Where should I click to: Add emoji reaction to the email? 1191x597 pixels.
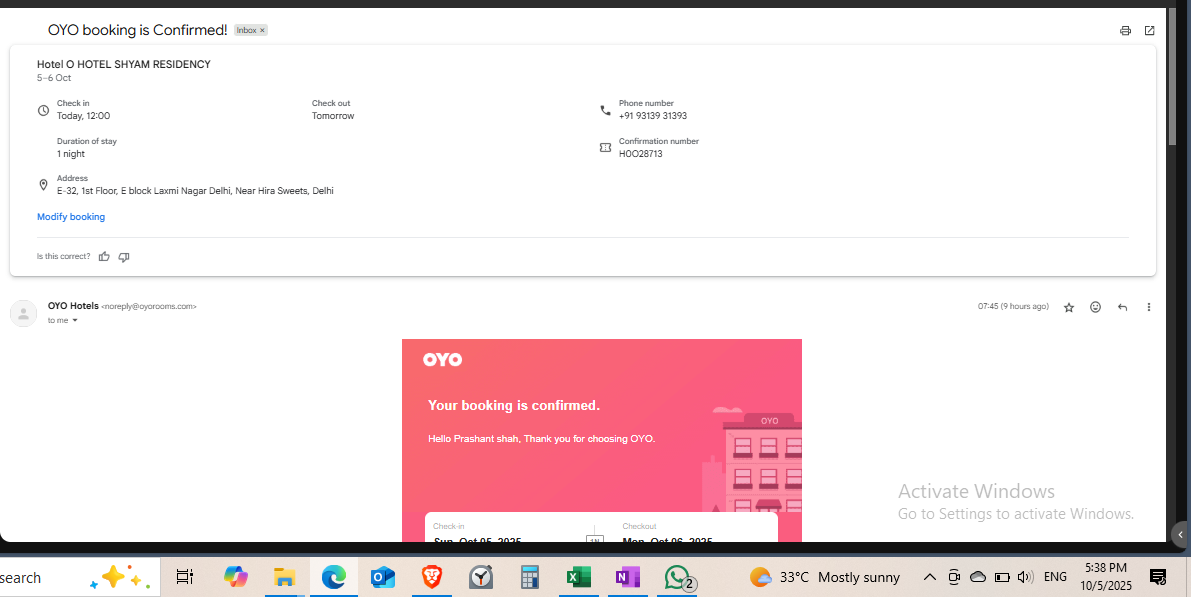[x=1095, y=308]
